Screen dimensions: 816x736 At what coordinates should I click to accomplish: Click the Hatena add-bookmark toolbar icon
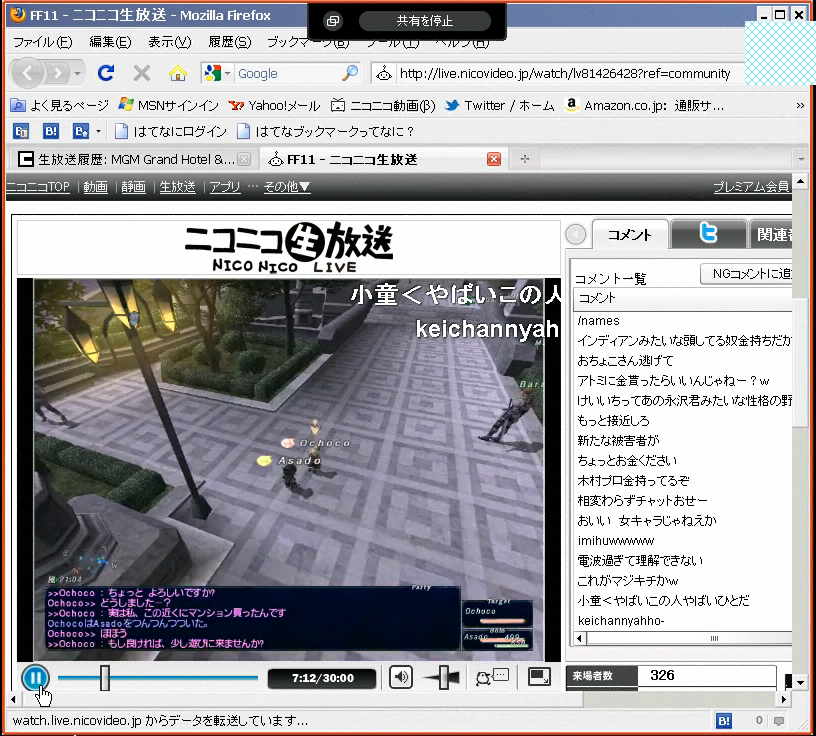tap(81, 131)
